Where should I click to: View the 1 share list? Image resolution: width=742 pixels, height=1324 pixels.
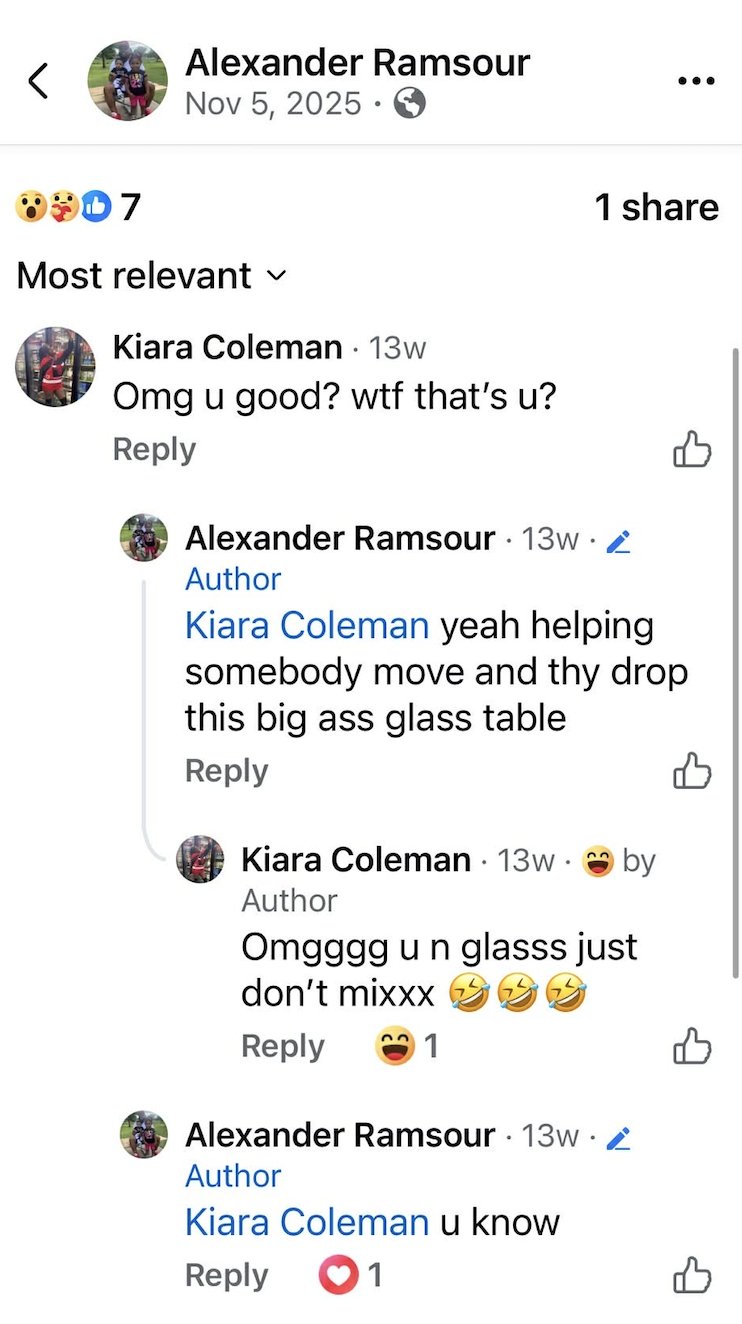click(656, 207)
